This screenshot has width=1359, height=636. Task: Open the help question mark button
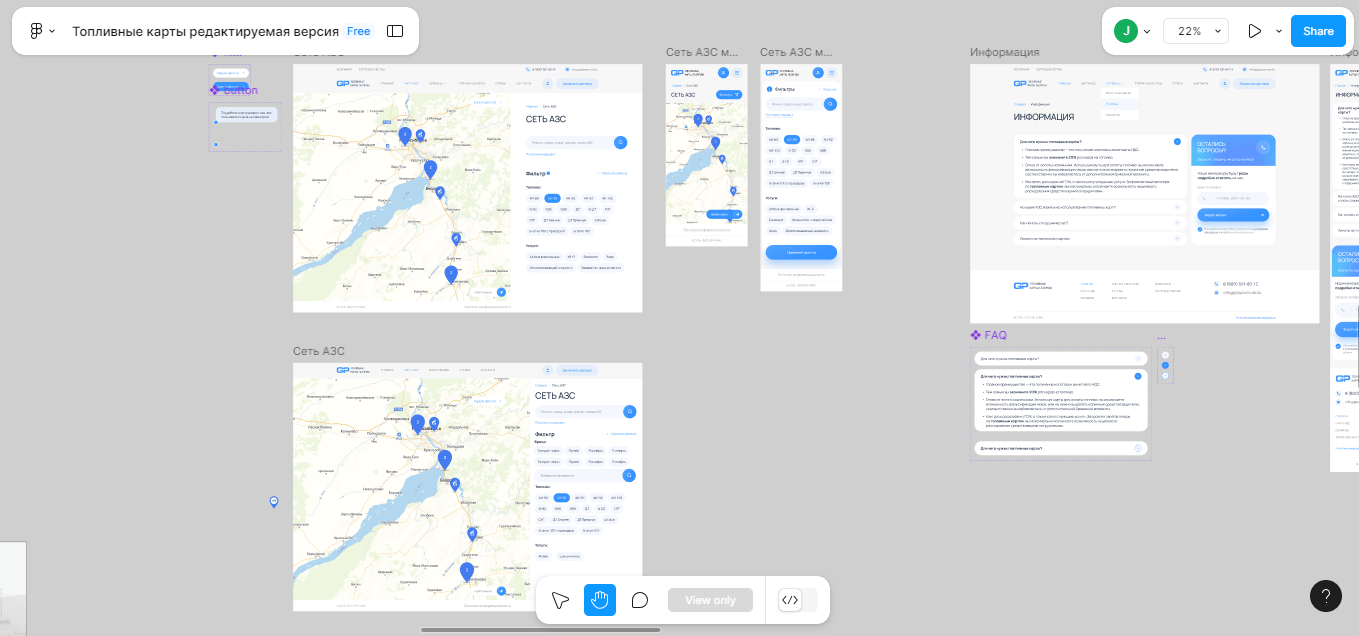[1326, 596]
